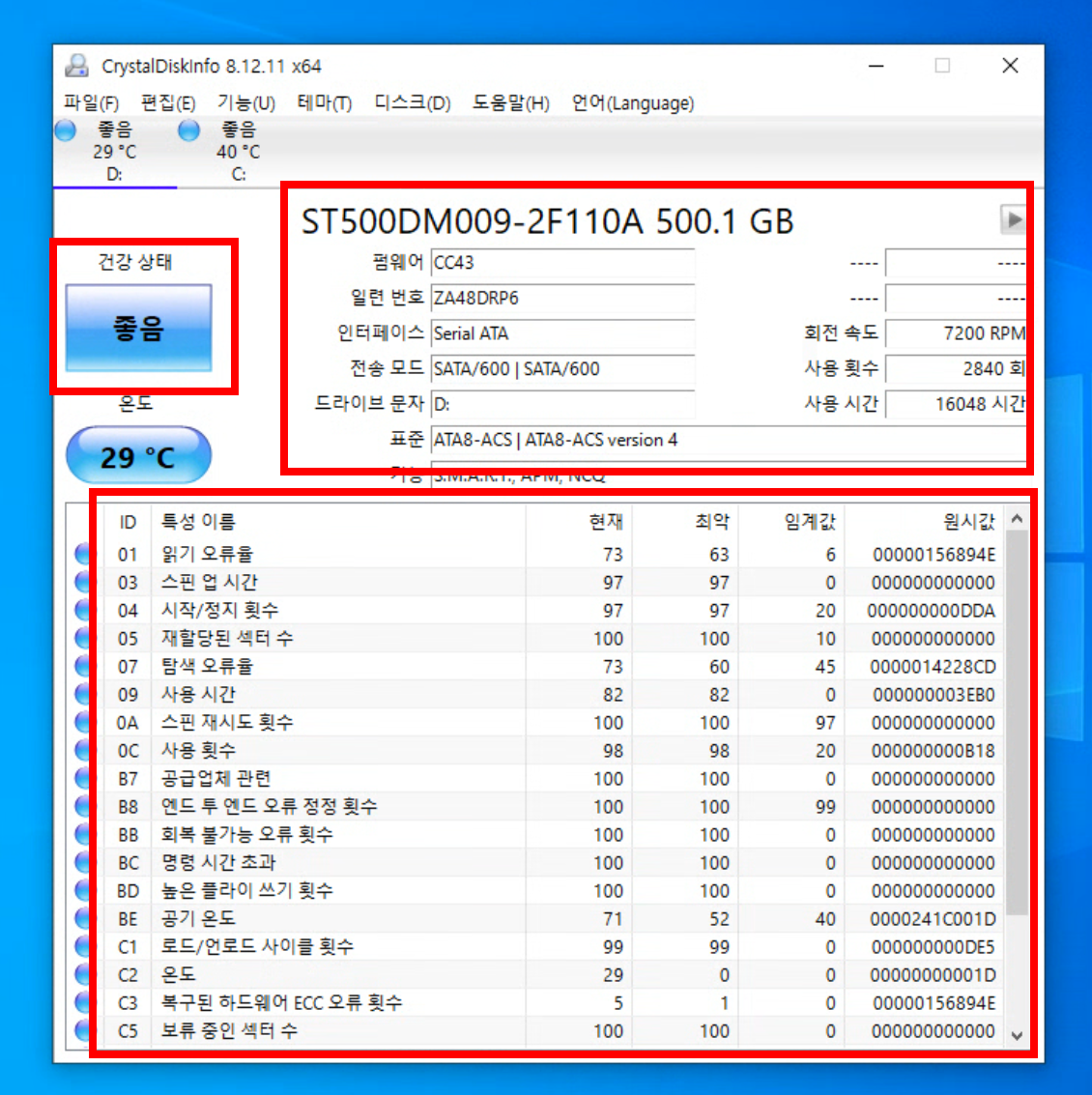Image resolution: width=1092 pixels, height=1095 pixels.
Task: Click status orb of row 04 시작/정지 횟수
Action: pyautogui.click(x=83, y=611)
